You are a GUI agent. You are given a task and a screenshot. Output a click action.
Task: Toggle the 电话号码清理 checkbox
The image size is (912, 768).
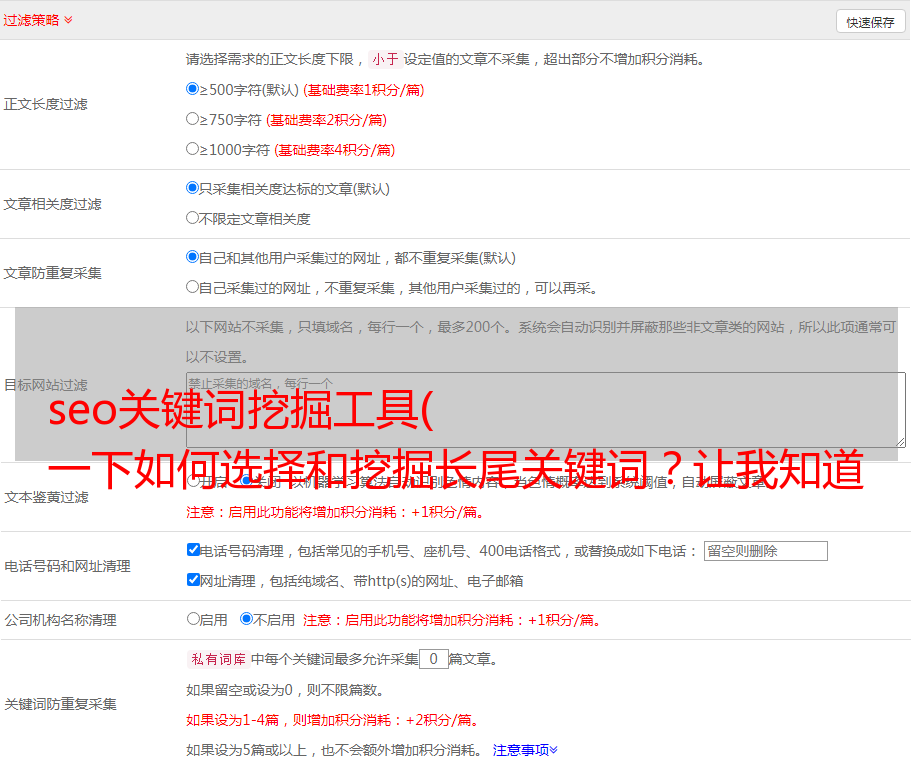(x=193, y=550)
